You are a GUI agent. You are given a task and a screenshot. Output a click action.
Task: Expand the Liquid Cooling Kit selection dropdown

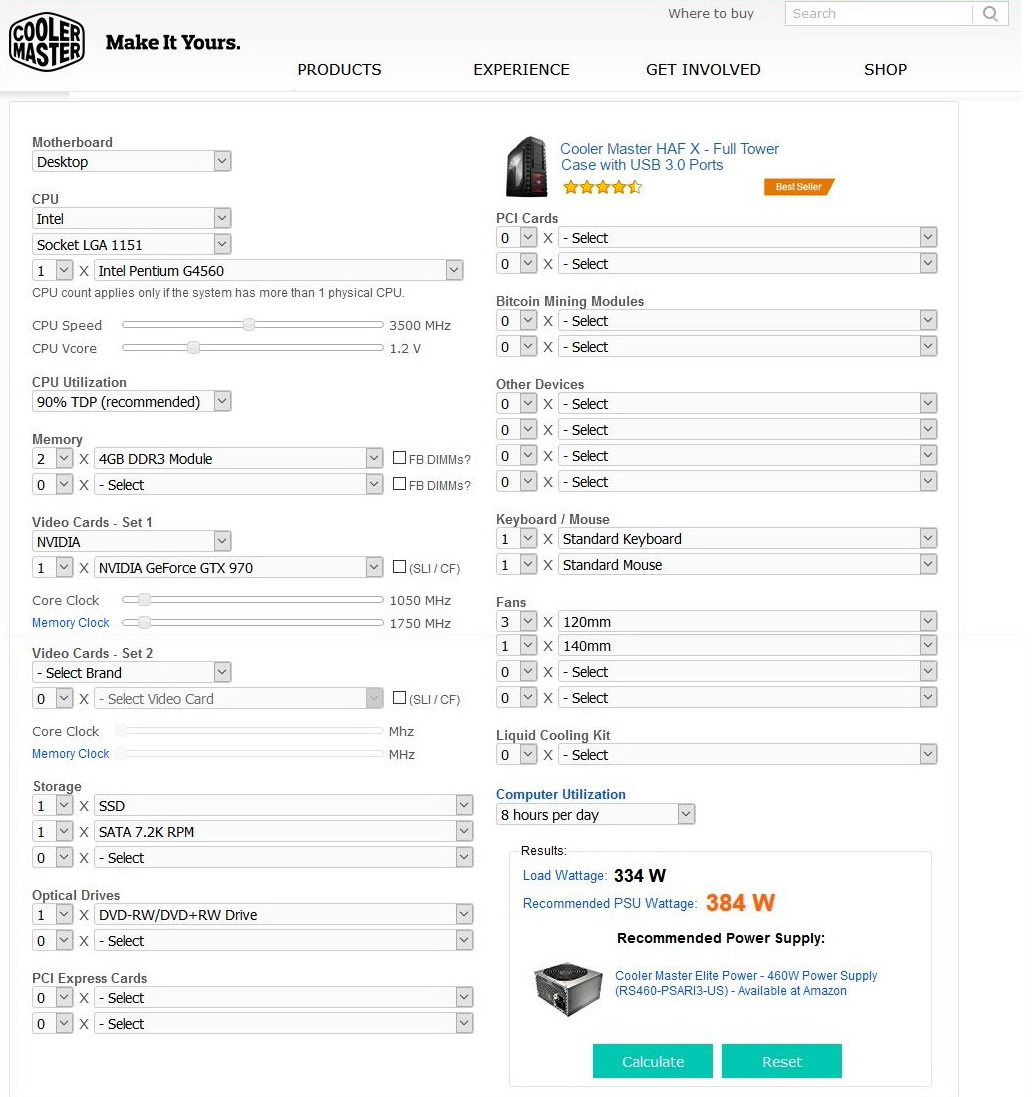click(x=747, y=754)
